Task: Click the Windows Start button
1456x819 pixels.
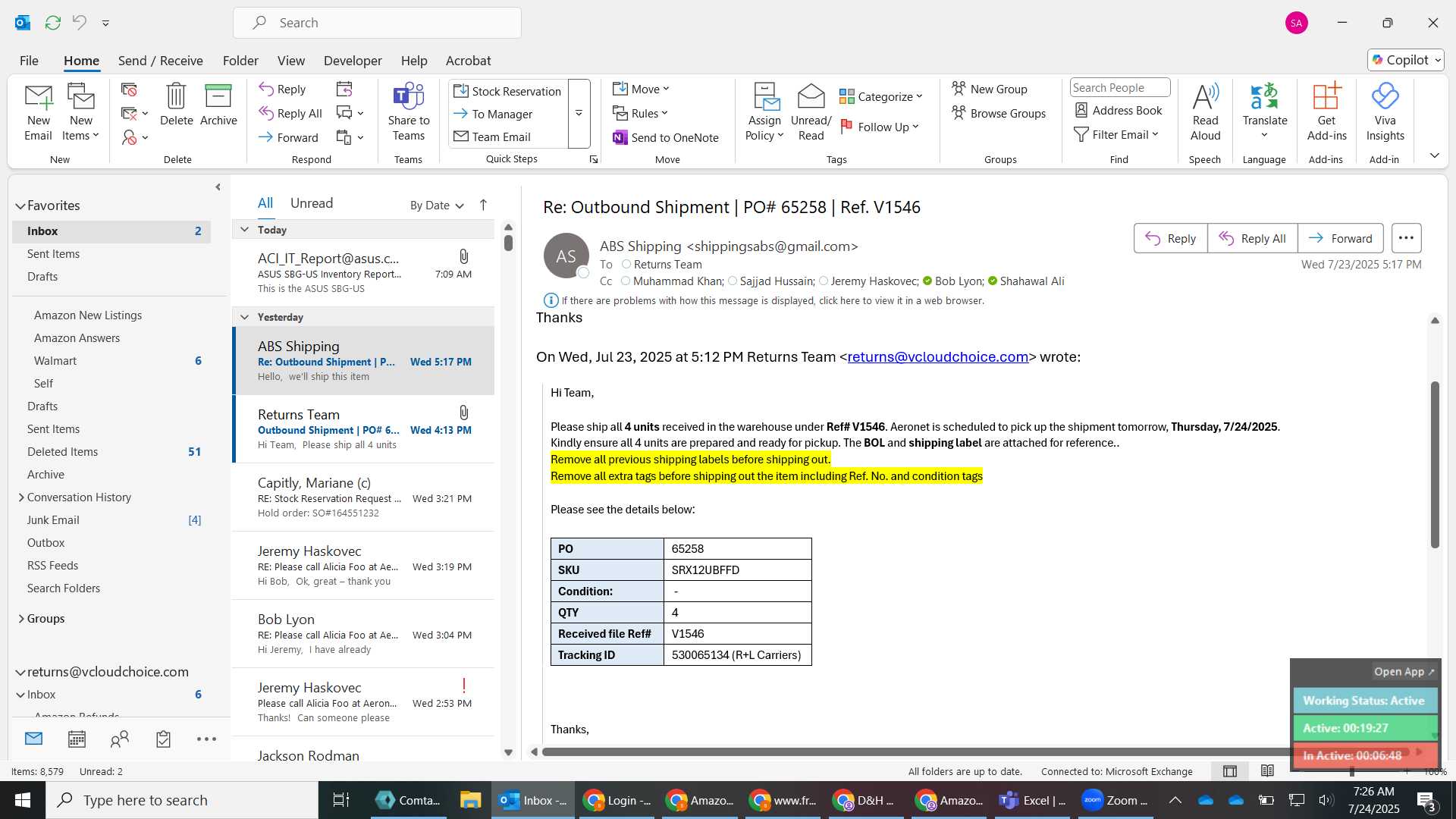Action: (23, 800)
